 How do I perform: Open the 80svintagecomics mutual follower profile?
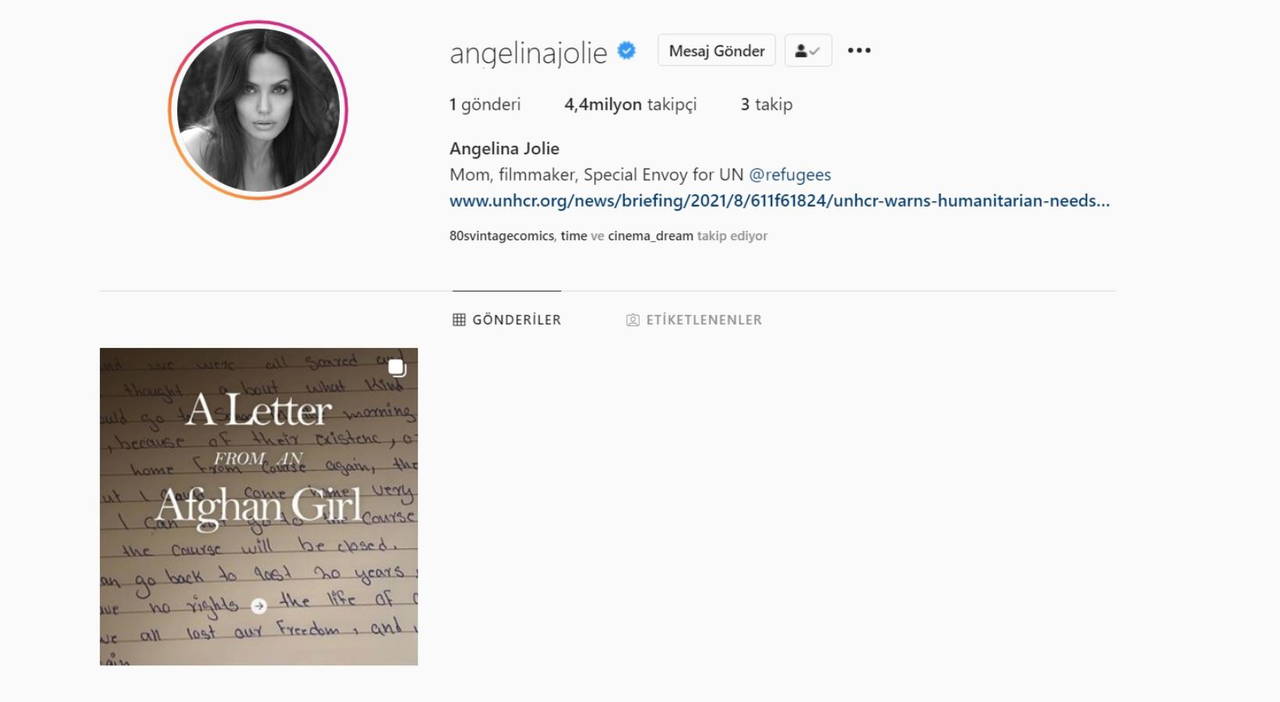coord(502,237)
